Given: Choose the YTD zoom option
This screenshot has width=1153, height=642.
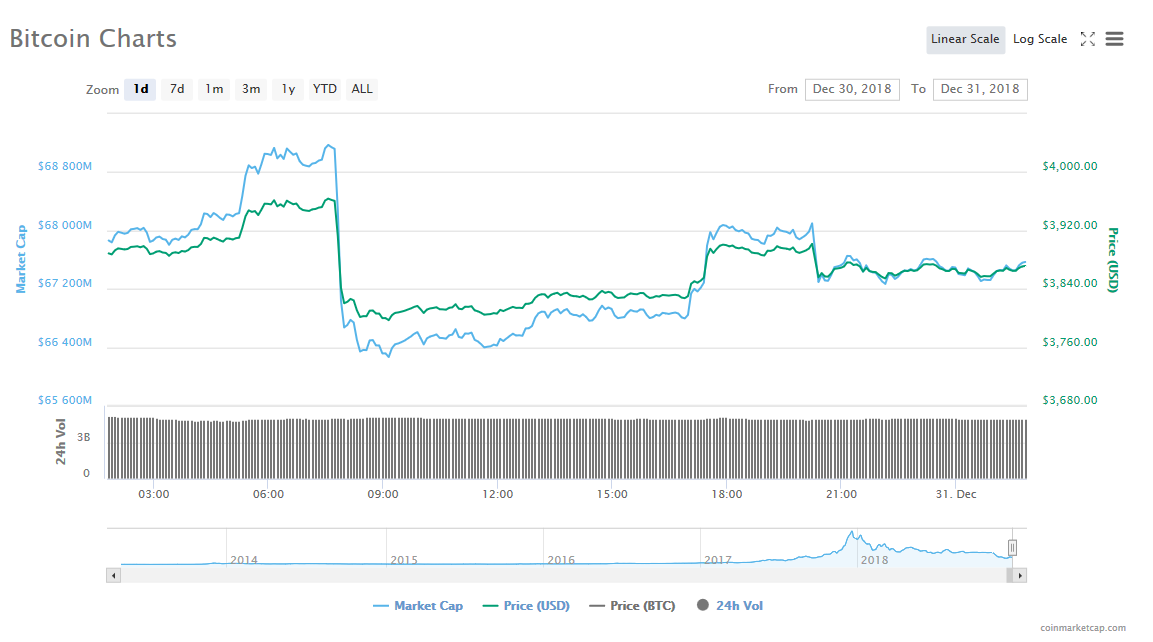Looking at the screenshot, I should coord(325,89).
